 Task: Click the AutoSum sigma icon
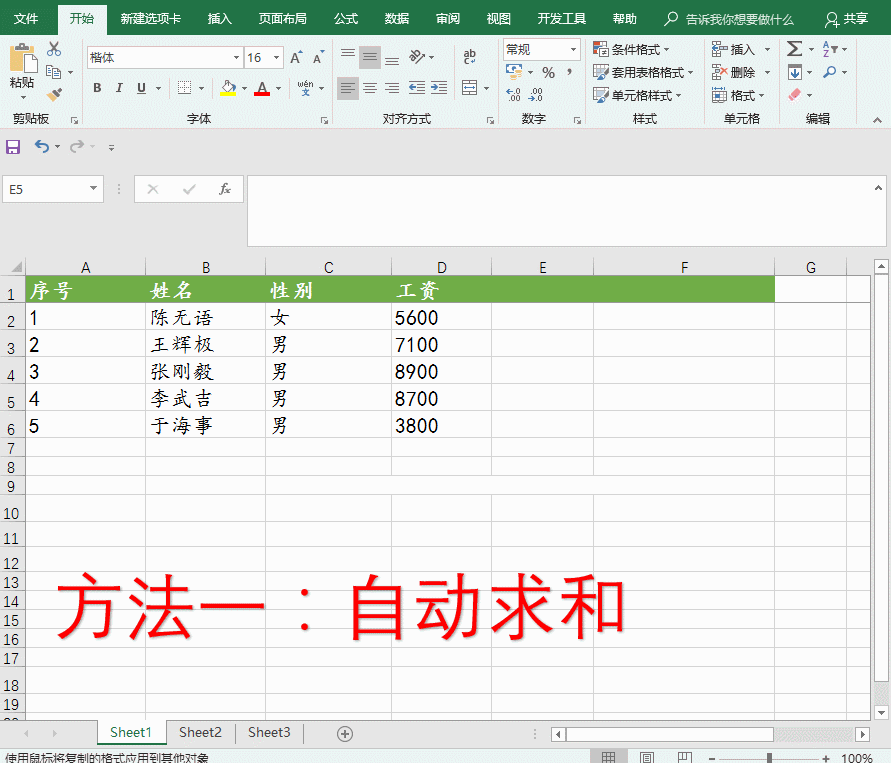point(794,49)
